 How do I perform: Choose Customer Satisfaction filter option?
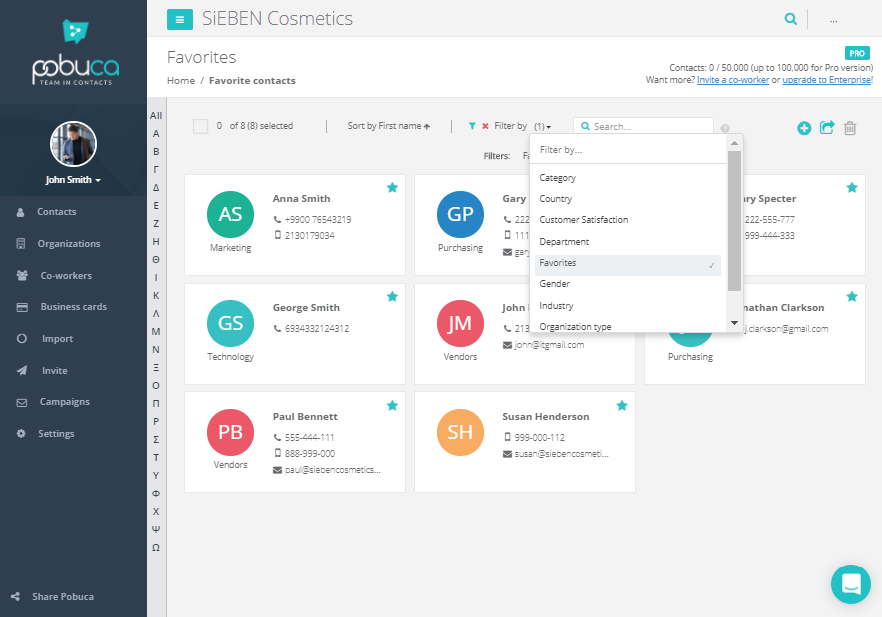[x=628, y=220]
